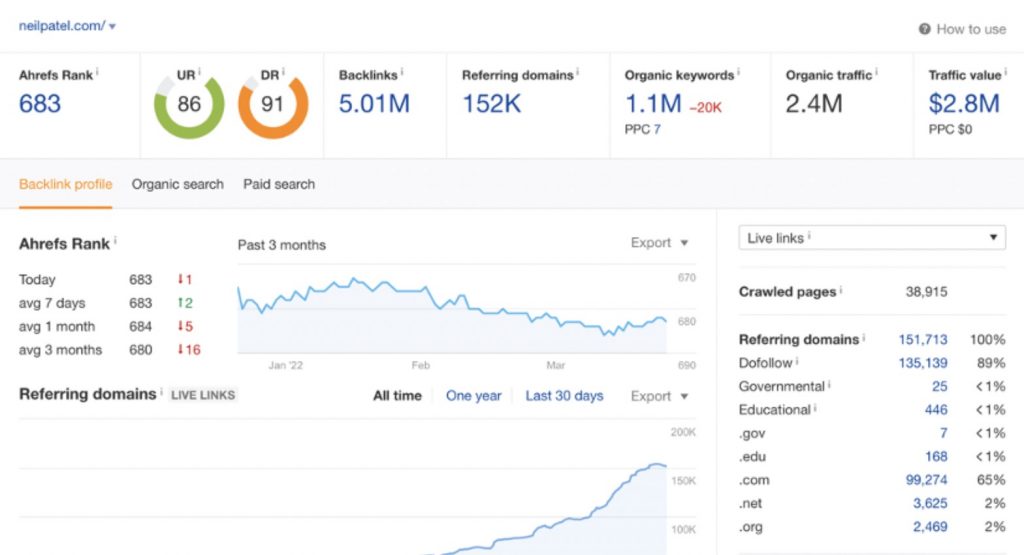Click the Past 3 months label
1024x555 pixels.
coord(281,245)
